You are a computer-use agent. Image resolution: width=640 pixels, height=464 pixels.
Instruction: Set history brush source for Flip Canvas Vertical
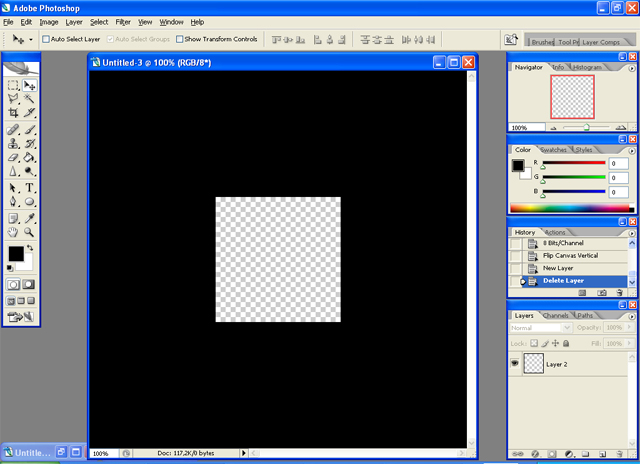pyautogui.click(x=516, y=256)
